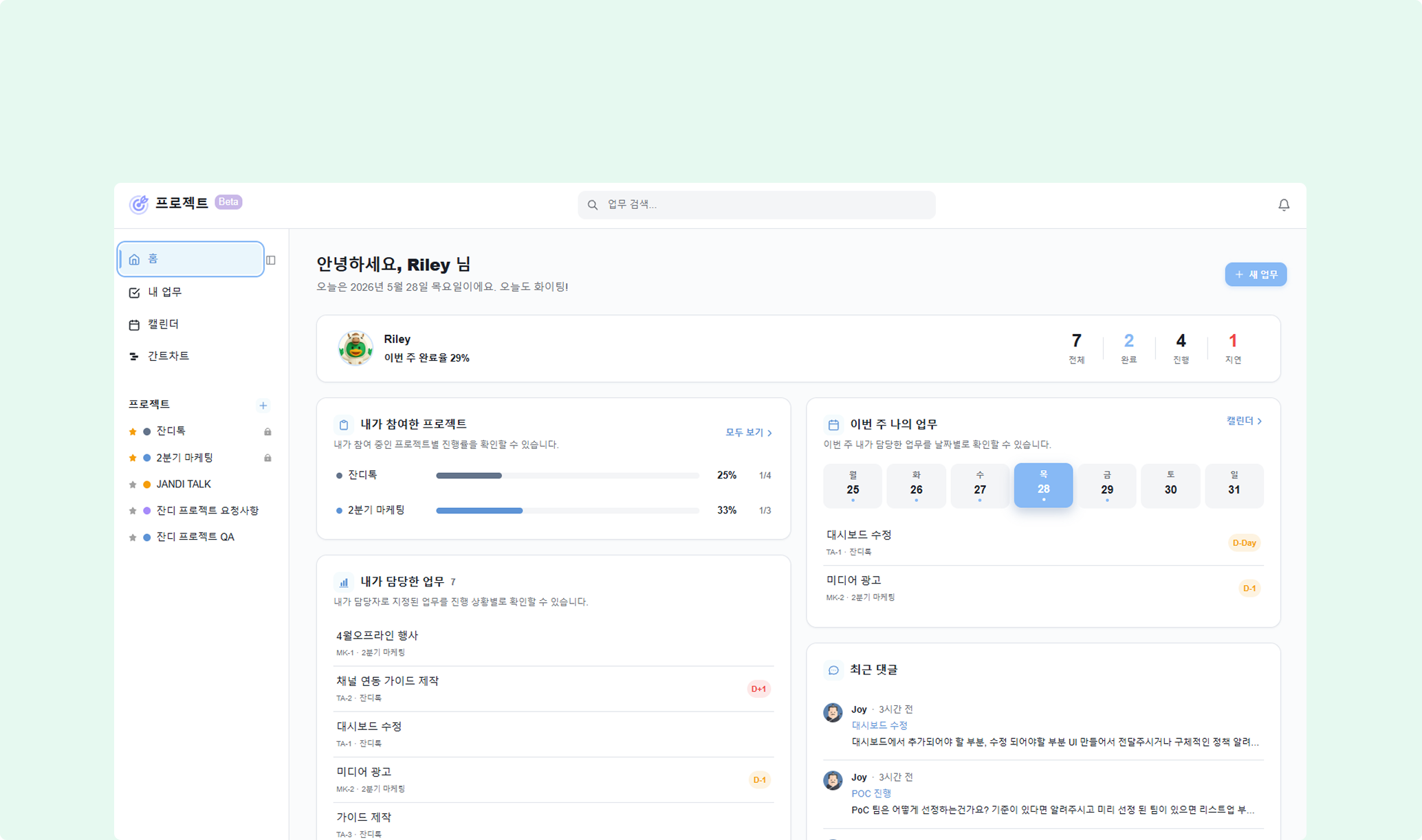
Task: Open the 잔디톡 project in sidebar
Action: [171, 431]
